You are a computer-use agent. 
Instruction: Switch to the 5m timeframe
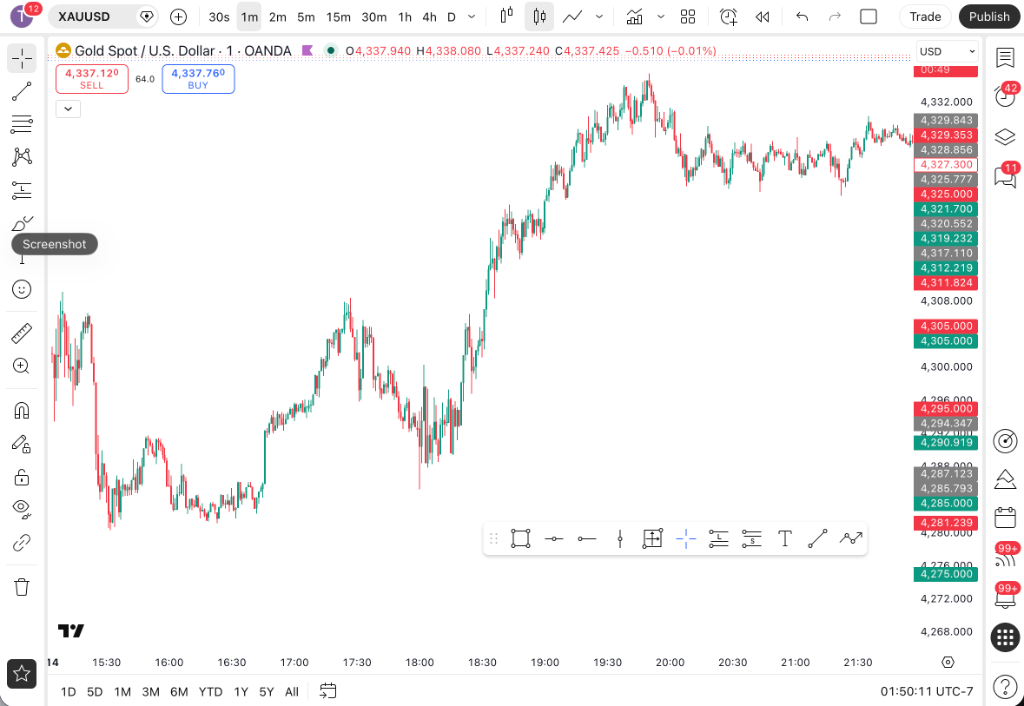pyautogui.click(x=306, y=17)
